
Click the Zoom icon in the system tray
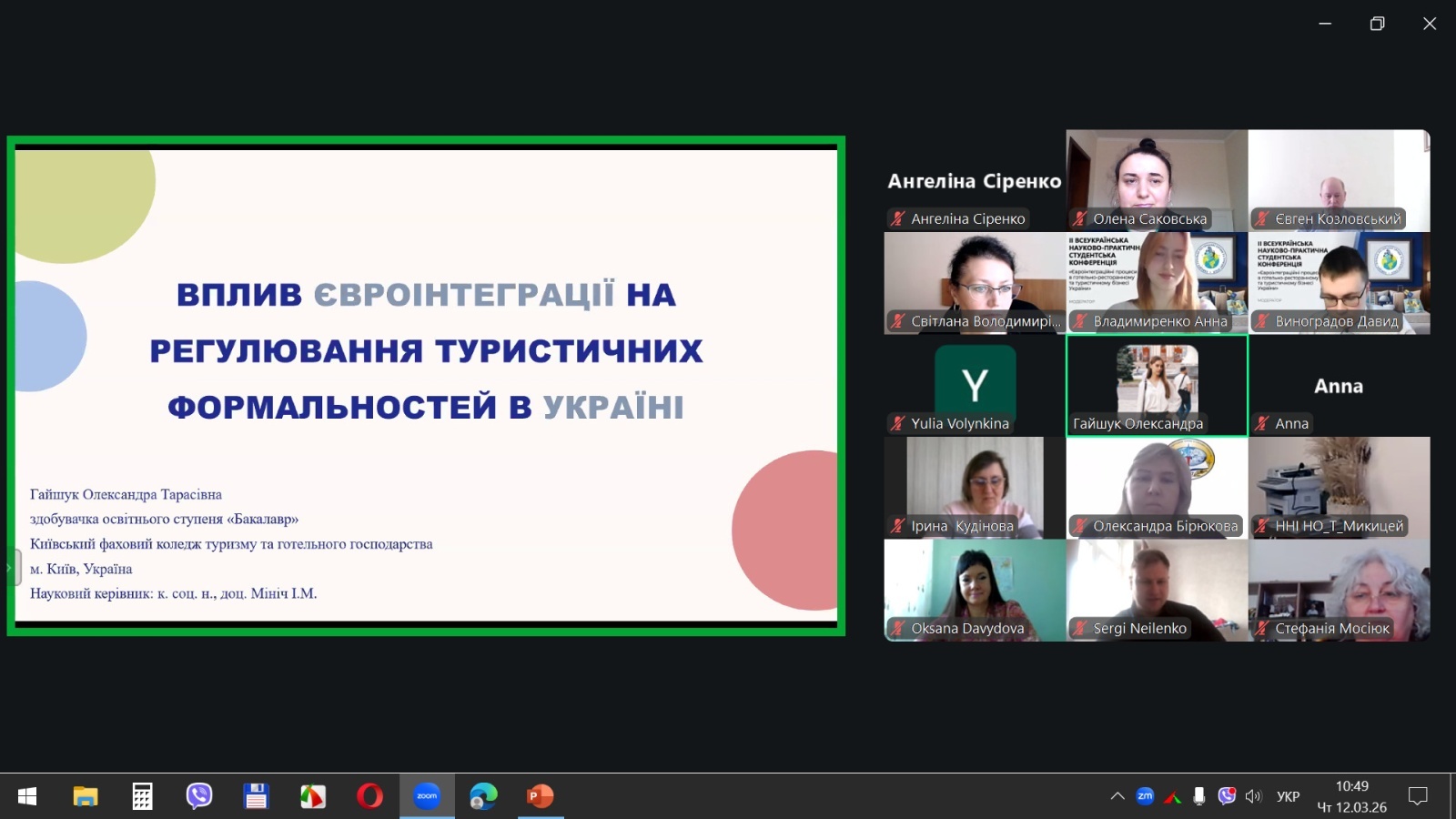tap(1145, 796)
